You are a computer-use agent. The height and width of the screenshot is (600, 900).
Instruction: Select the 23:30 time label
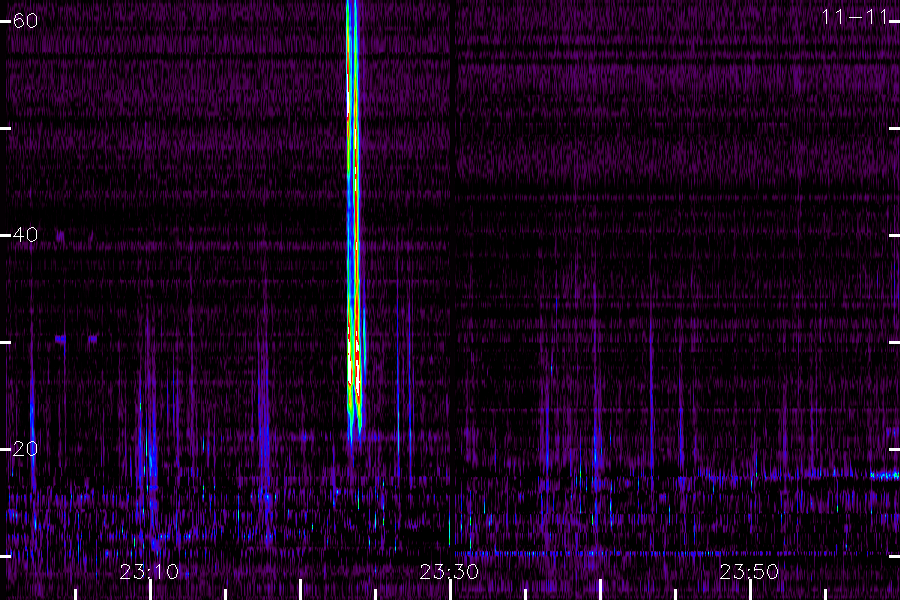pyautogui.click(x=449, y=572)
